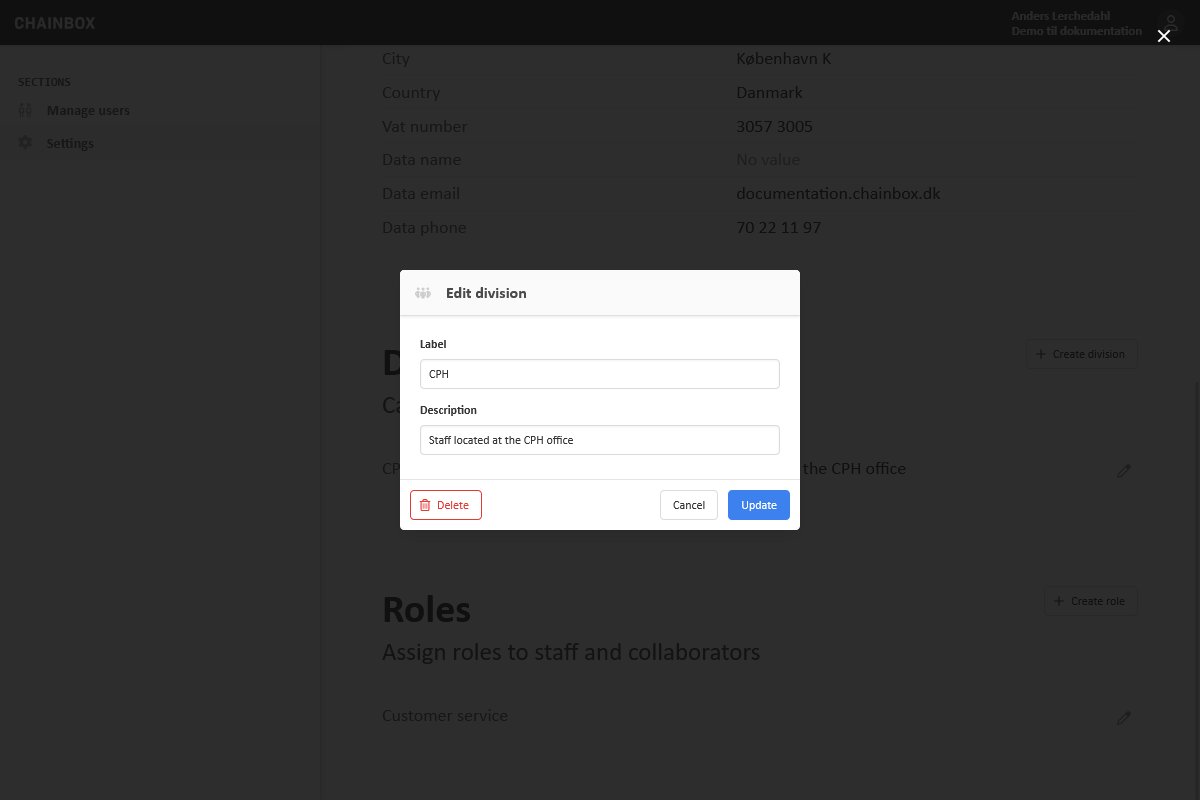The height and width of the screenshot is (800, 1200).
Task: Click the Data name 'No value' text
Action: point(768,160)
